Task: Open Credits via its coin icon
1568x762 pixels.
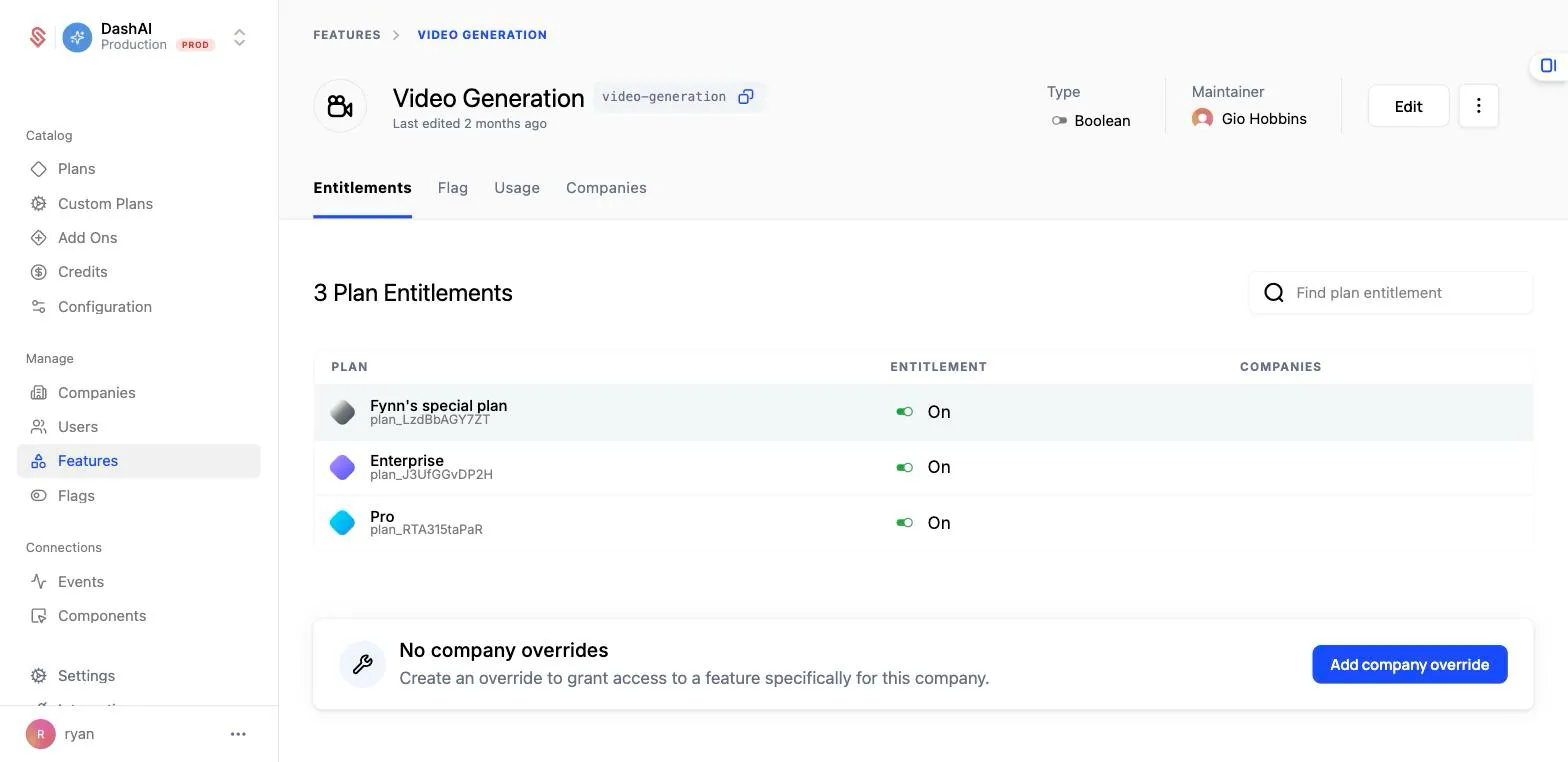Action: 38,272
